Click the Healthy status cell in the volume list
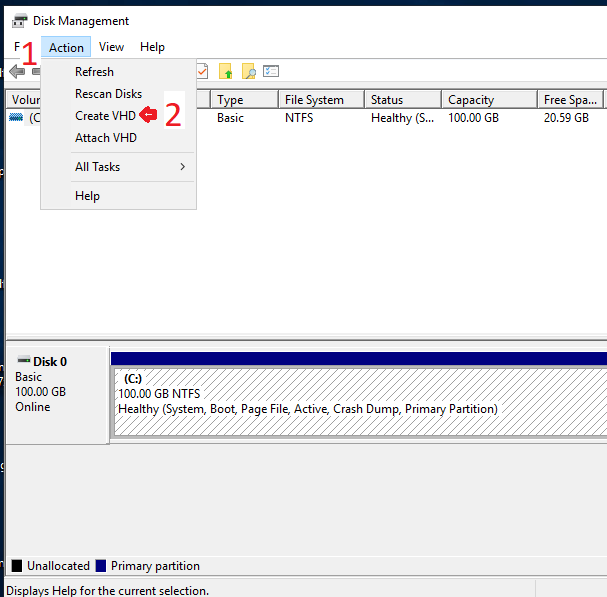The height and width of the screenshot is (597, 607). click(402, 118)
